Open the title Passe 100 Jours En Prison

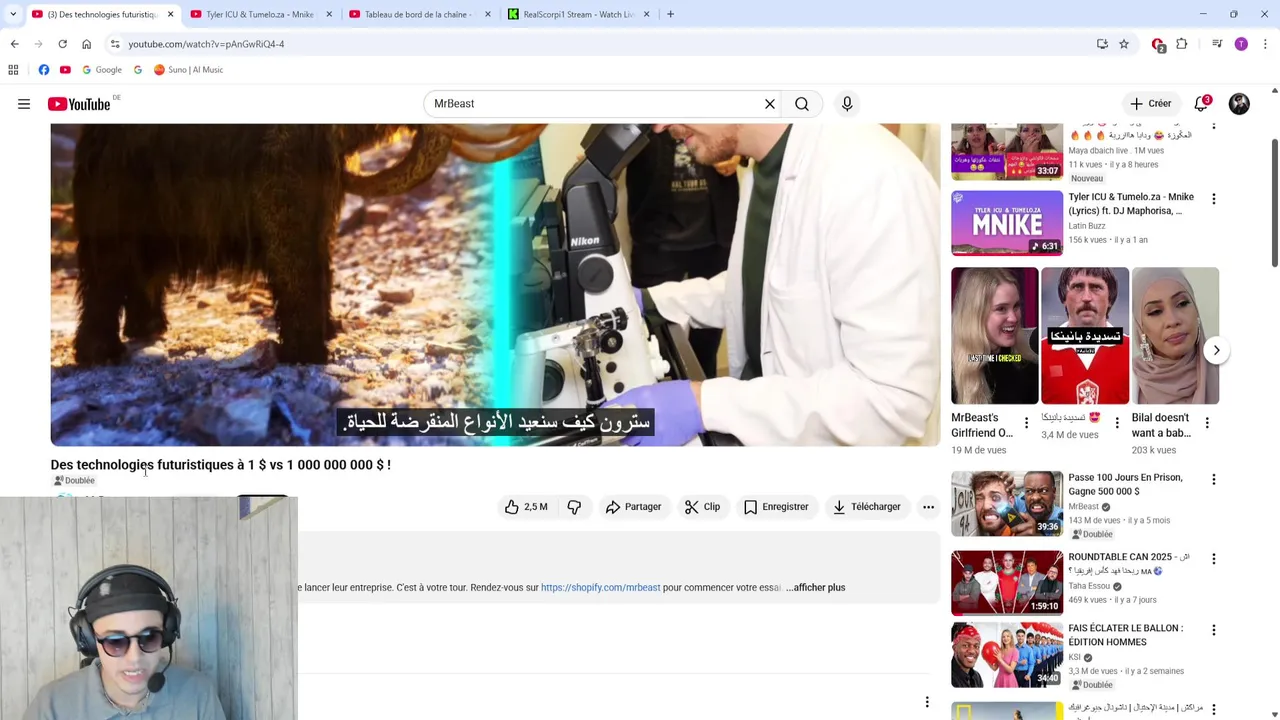(x=1125, y=484)
